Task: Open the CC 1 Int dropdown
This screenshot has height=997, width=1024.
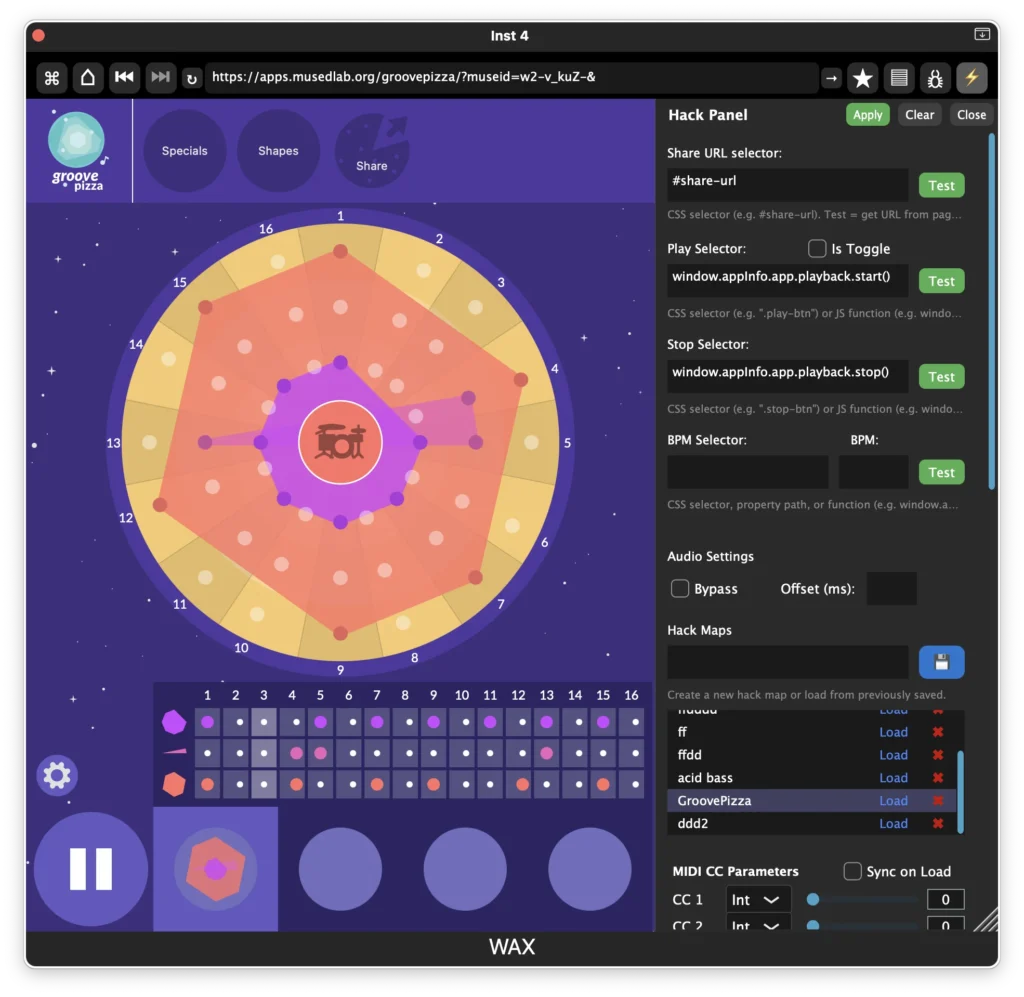Action: (x=757, y=899)
